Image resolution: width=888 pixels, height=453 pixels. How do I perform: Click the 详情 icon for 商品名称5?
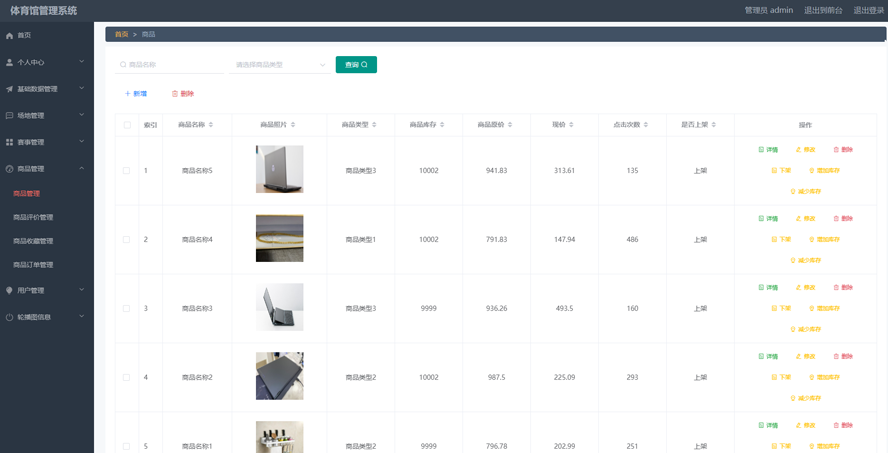[x=761, y=149]
